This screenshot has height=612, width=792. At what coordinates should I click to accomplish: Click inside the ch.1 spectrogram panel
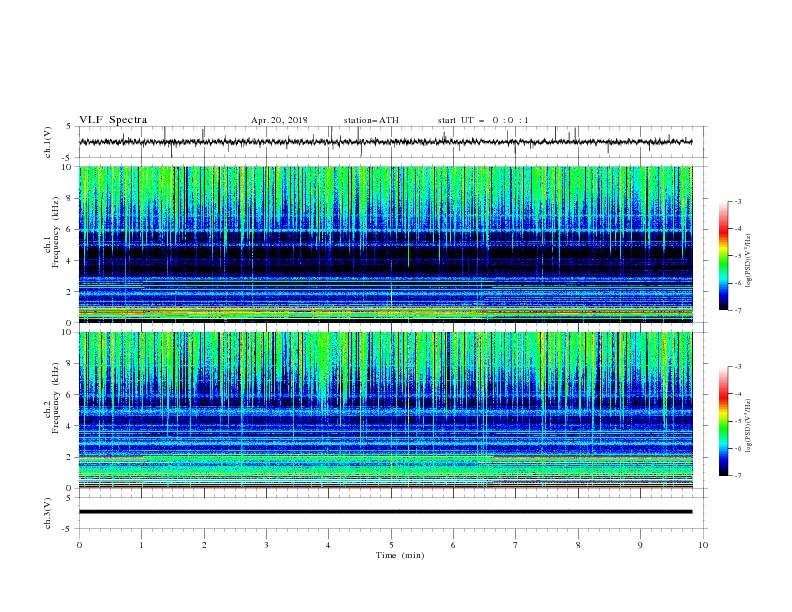(x=385, y=244)
